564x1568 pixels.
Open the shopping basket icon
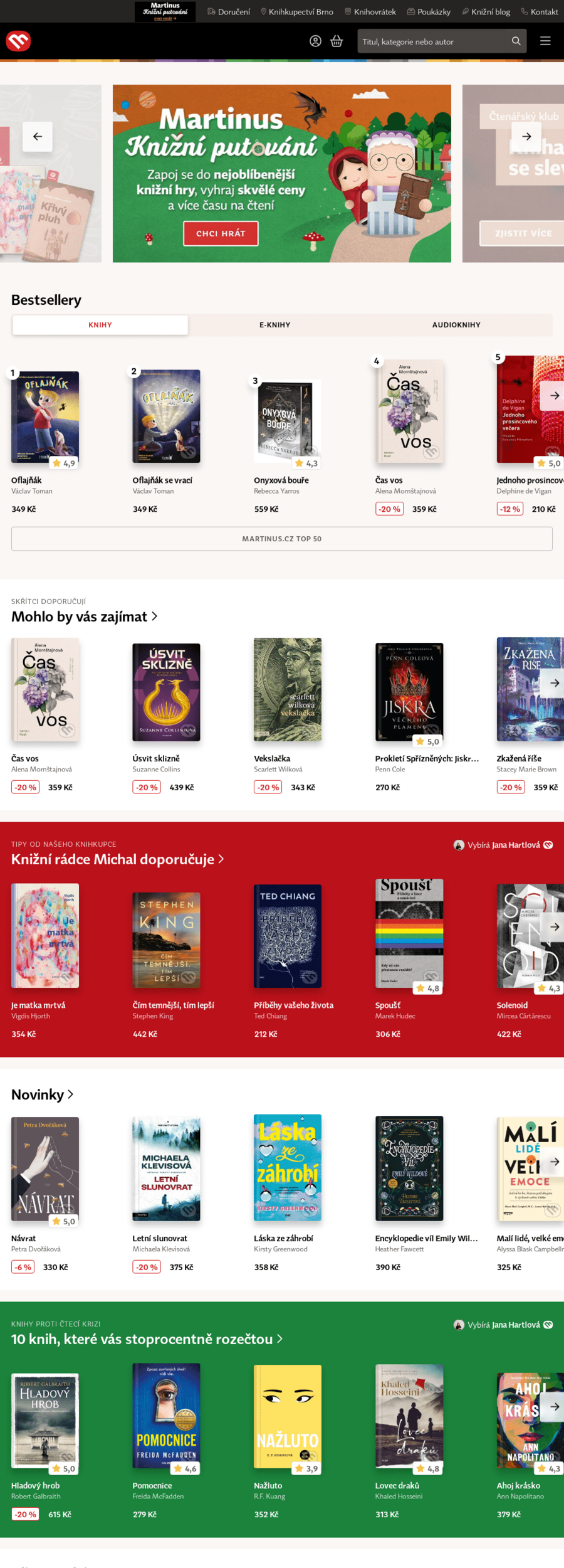coord(337,41)
